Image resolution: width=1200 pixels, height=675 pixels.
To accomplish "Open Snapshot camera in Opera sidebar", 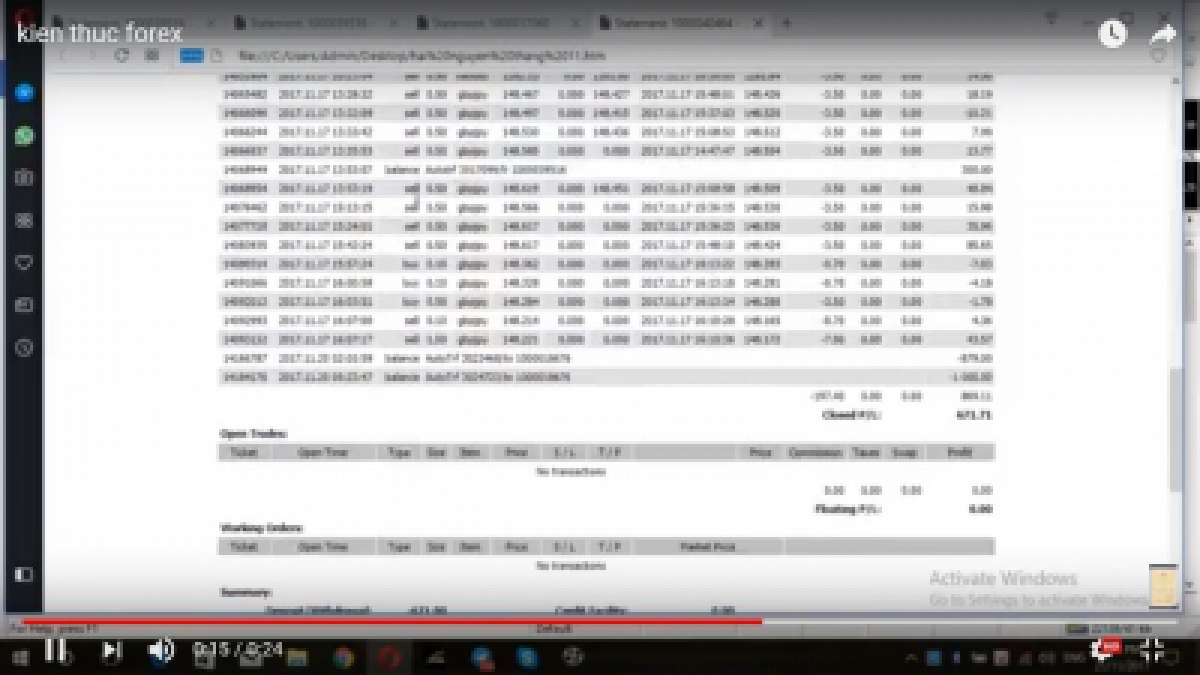I will click(x=25, y=178).
